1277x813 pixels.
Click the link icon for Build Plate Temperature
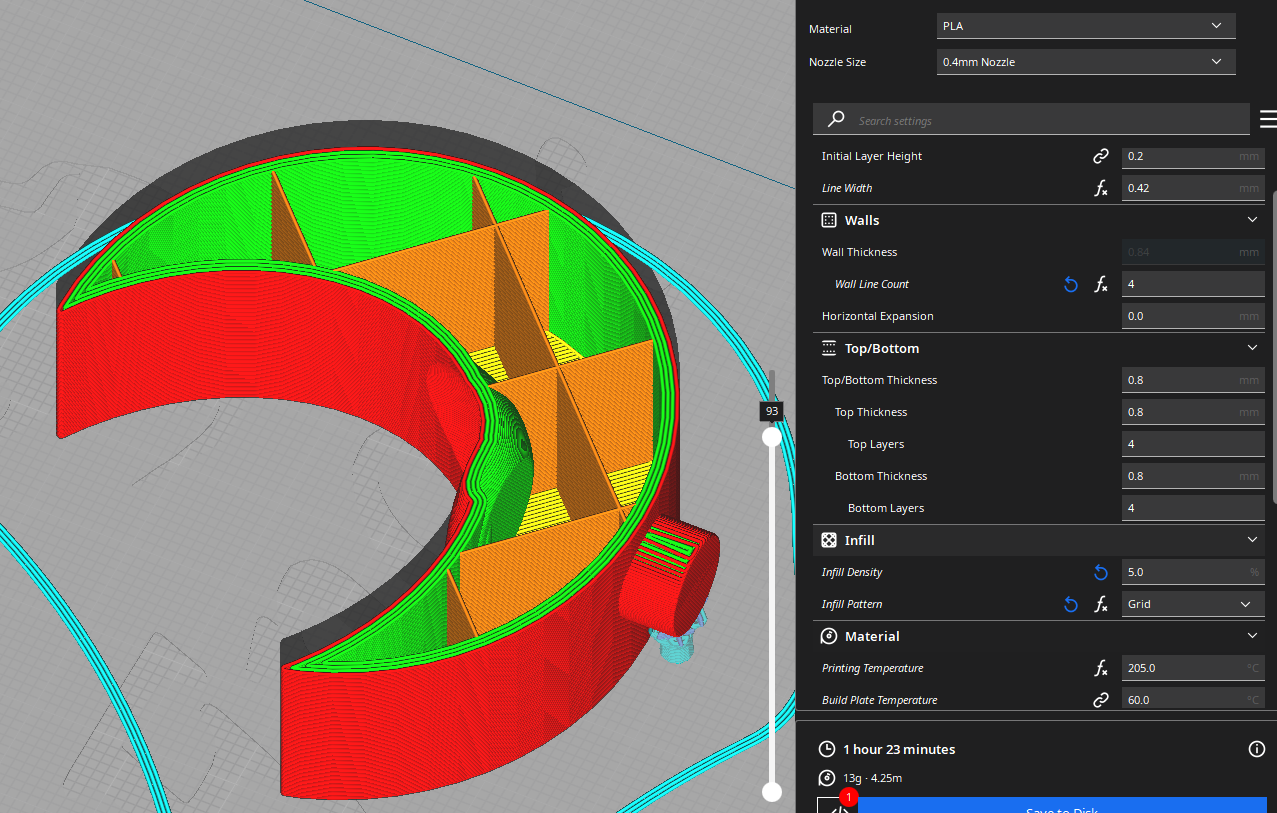[x=1100, y=700]
